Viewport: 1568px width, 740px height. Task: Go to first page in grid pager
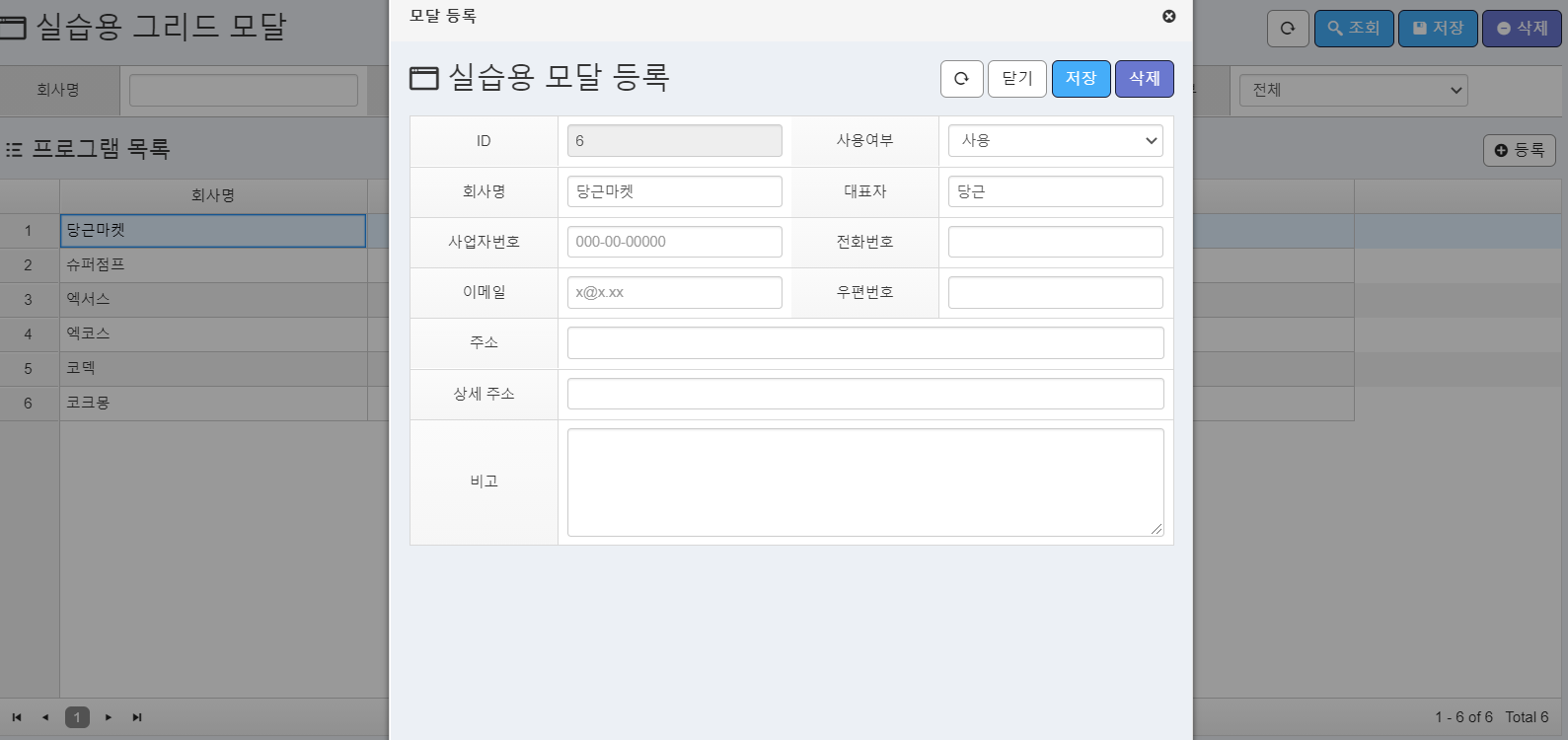pos(17,717)
